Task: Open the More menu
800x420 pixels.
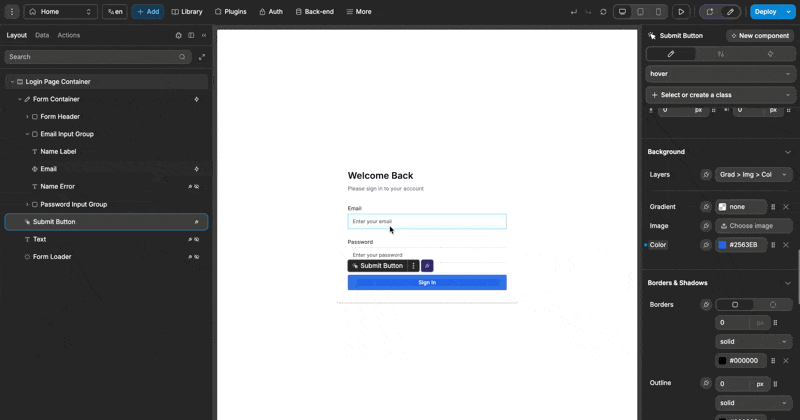Action: [x=359, y=12]
